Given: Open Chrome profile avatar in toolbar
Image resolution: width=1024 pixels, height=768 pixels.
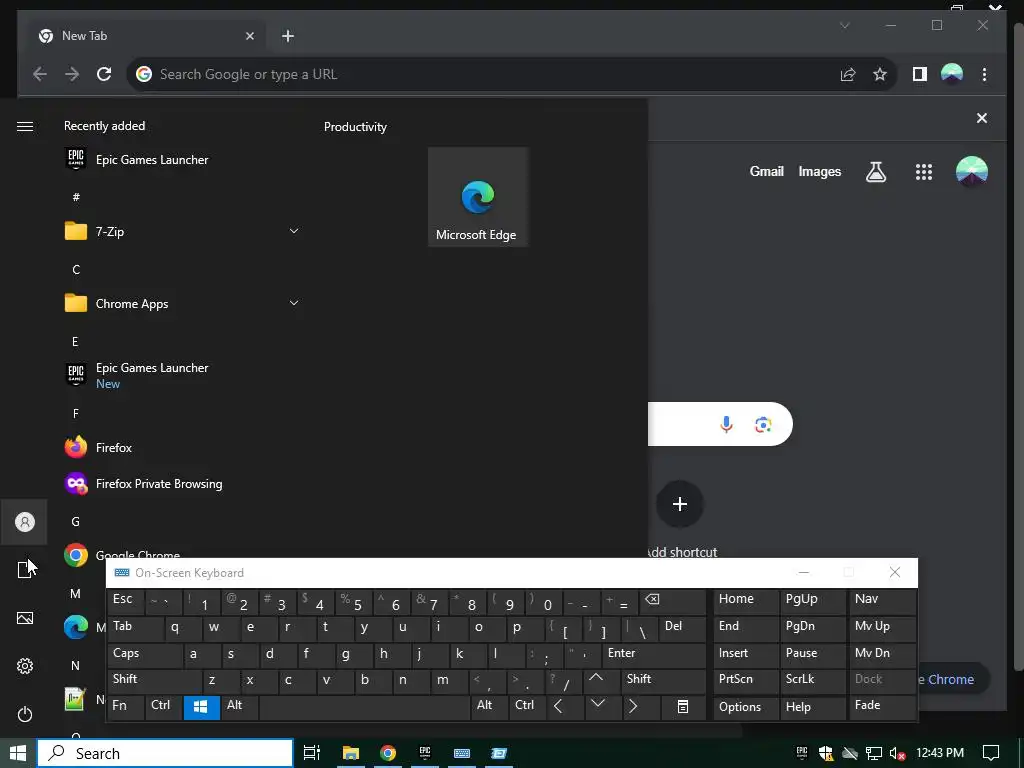Looking at the screenshot, I should click(x=952, y=74).
